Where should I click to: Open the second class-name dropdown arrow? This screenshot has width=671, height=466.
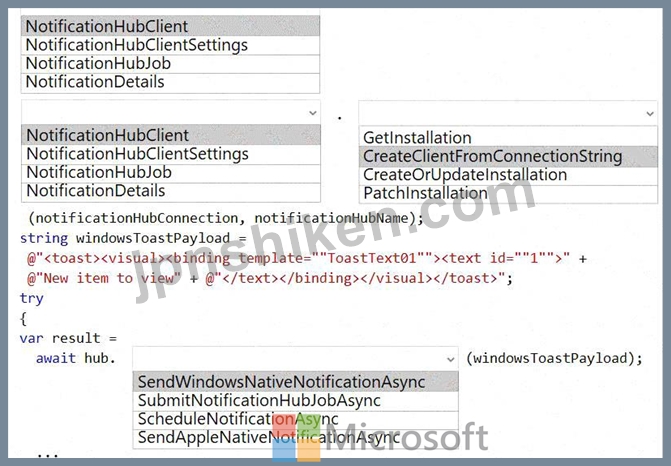(313, 113)
